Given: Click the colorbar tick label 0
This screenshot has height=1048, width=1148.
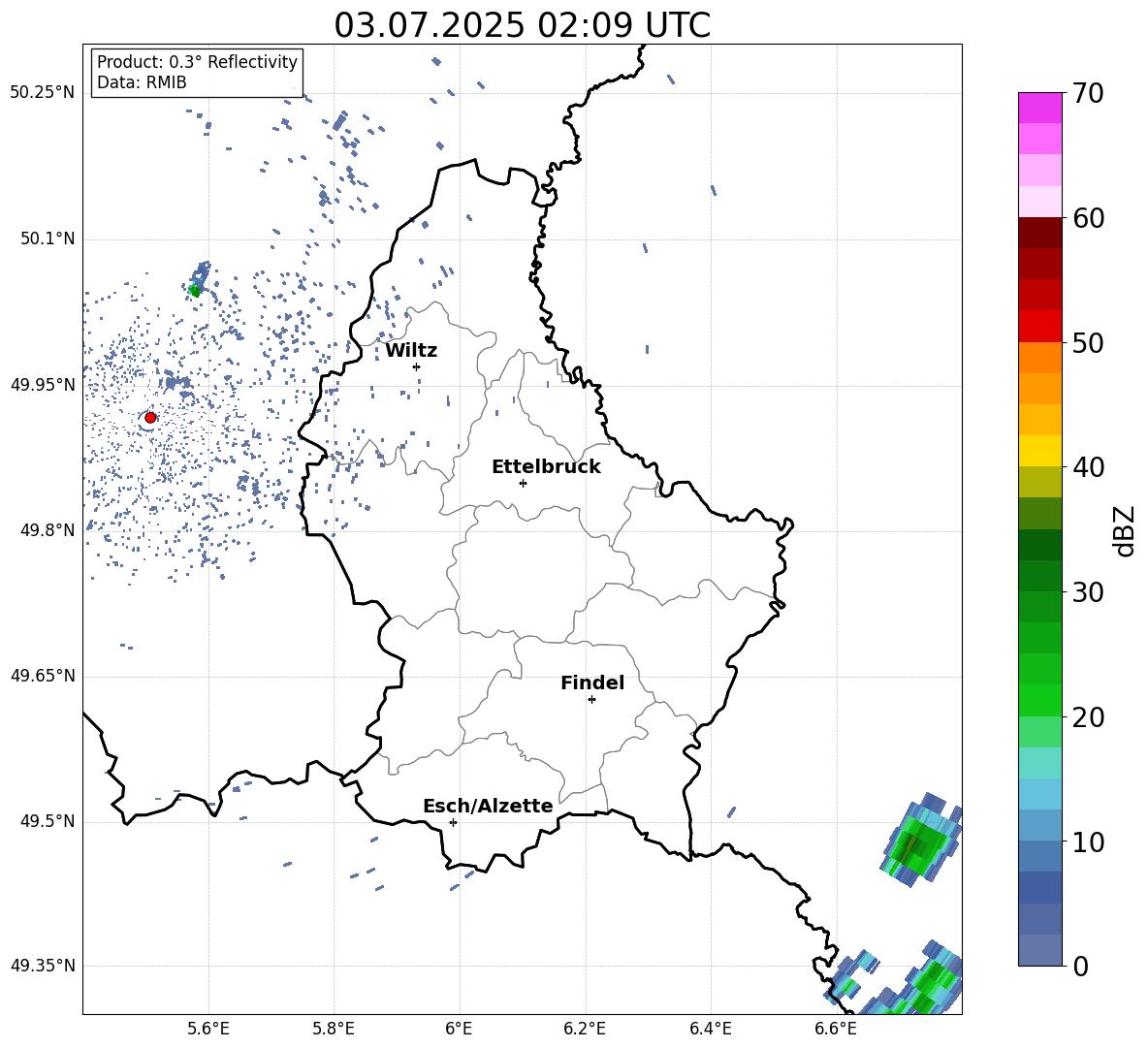Looking at the screenshot, I should (x=1080, y=967).
